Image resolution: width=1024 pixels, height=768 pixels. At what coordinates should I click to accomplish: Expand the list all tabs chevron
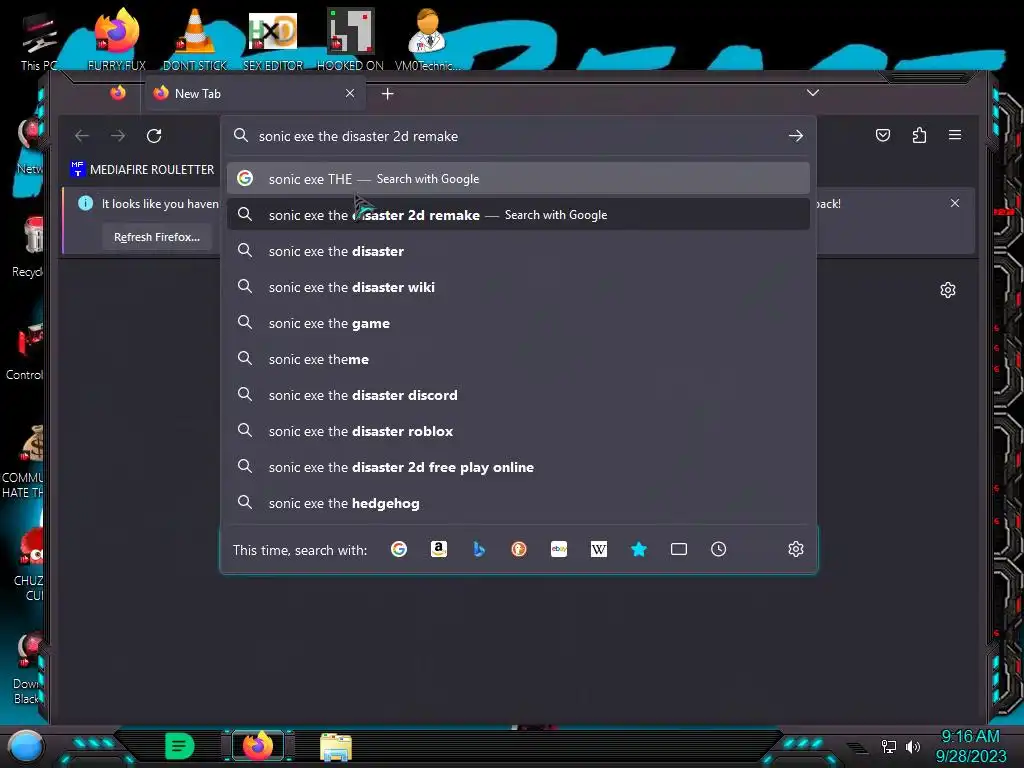coord(812,93)
